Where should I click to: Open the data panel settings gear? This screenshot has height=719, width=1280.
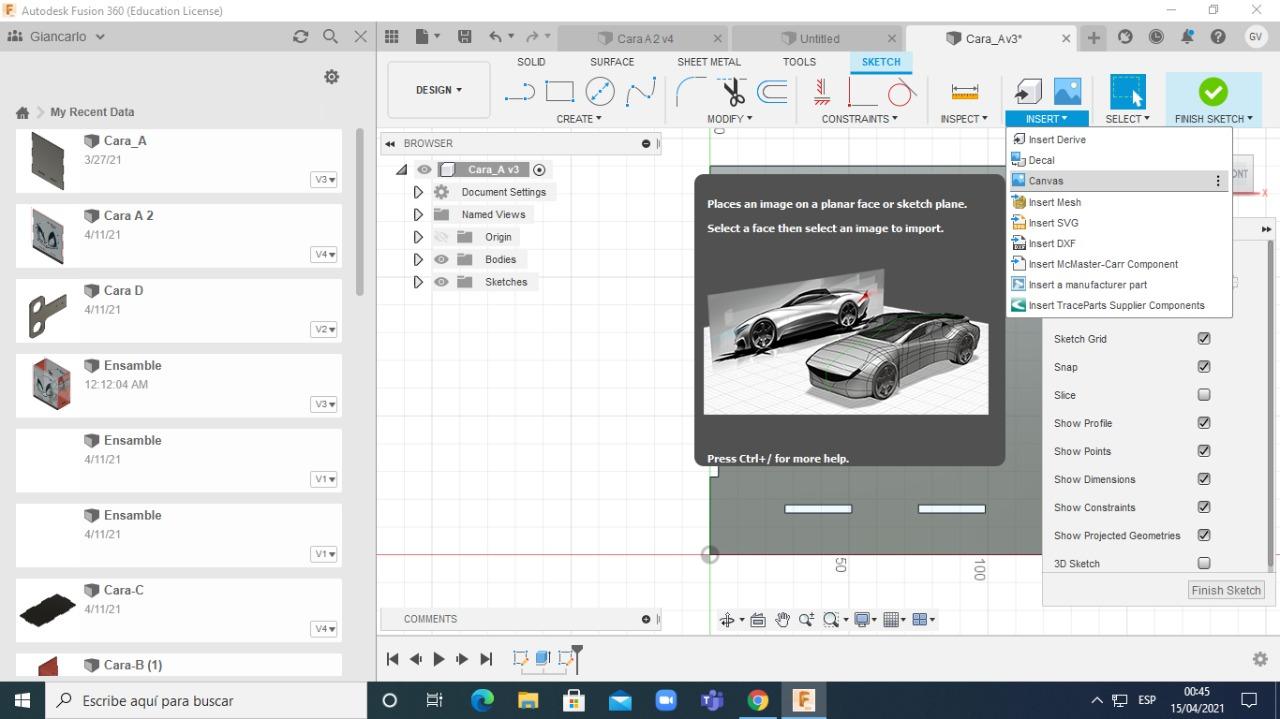(332, 77)
